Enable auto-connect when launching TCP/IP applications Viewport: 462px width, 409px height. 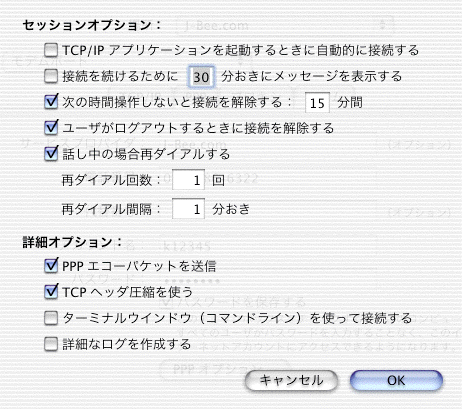coord(51,50)
